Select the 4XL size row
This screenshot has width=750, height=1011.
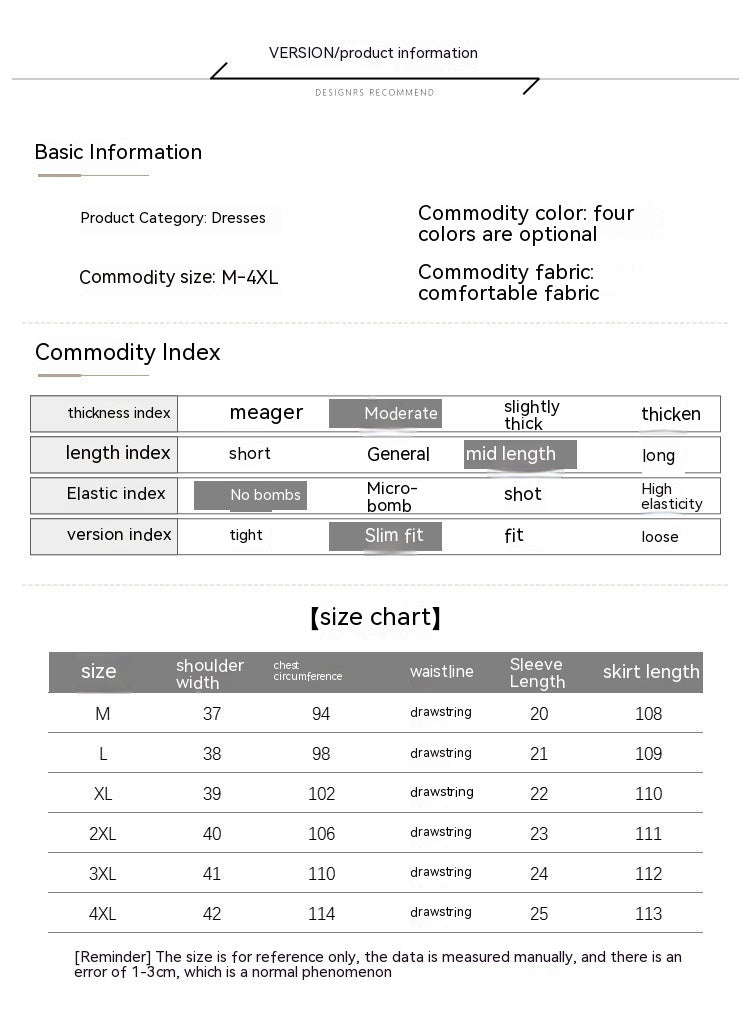pos(375,913)
